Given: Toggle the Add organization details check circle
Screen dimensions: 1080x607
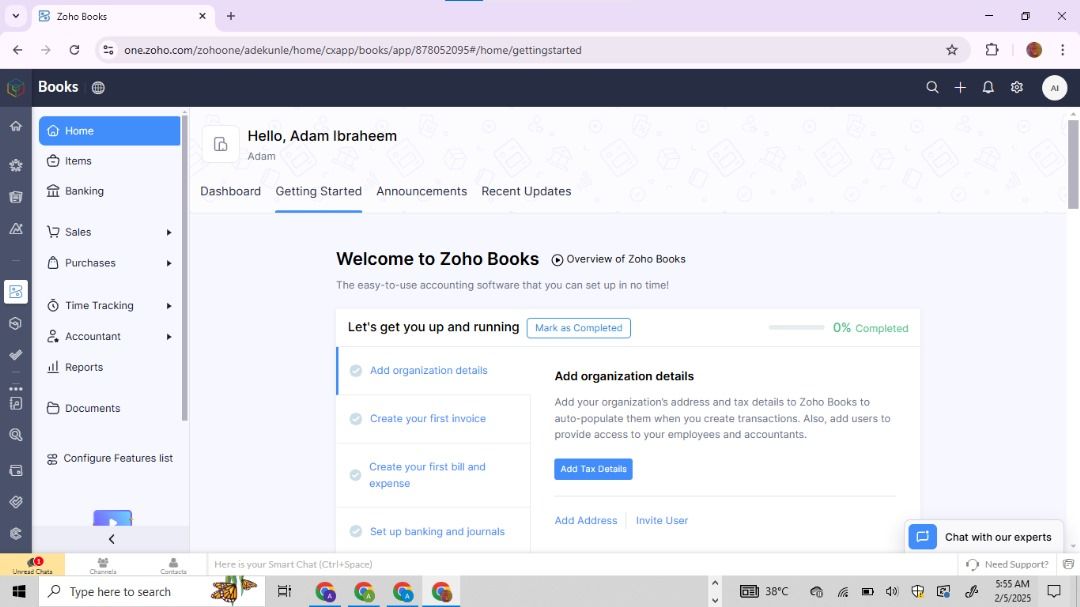Looking at the screenshot, I should [x=355, y=371].
